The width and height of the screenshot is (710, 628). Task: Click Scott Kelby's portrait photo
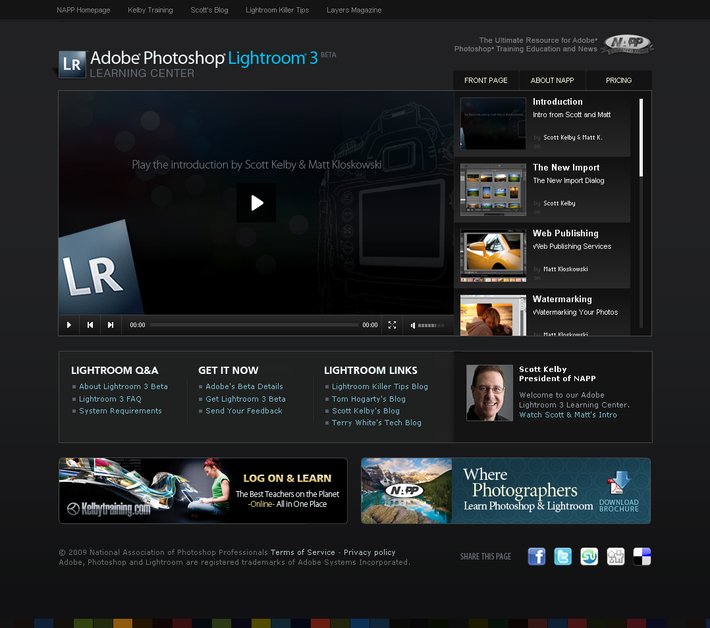(x=489, y=393)
